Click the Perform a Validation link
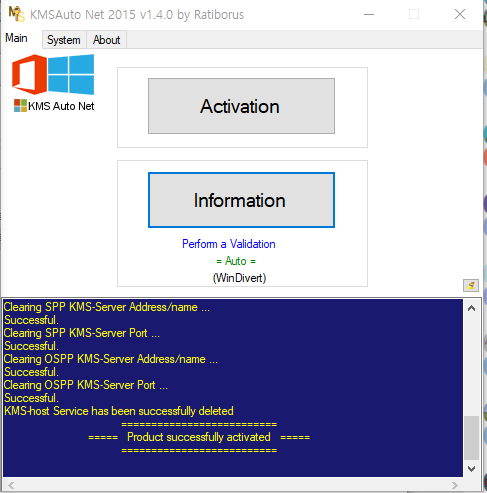This screenshot has height=493, width=487. click(x=229, y=244)
